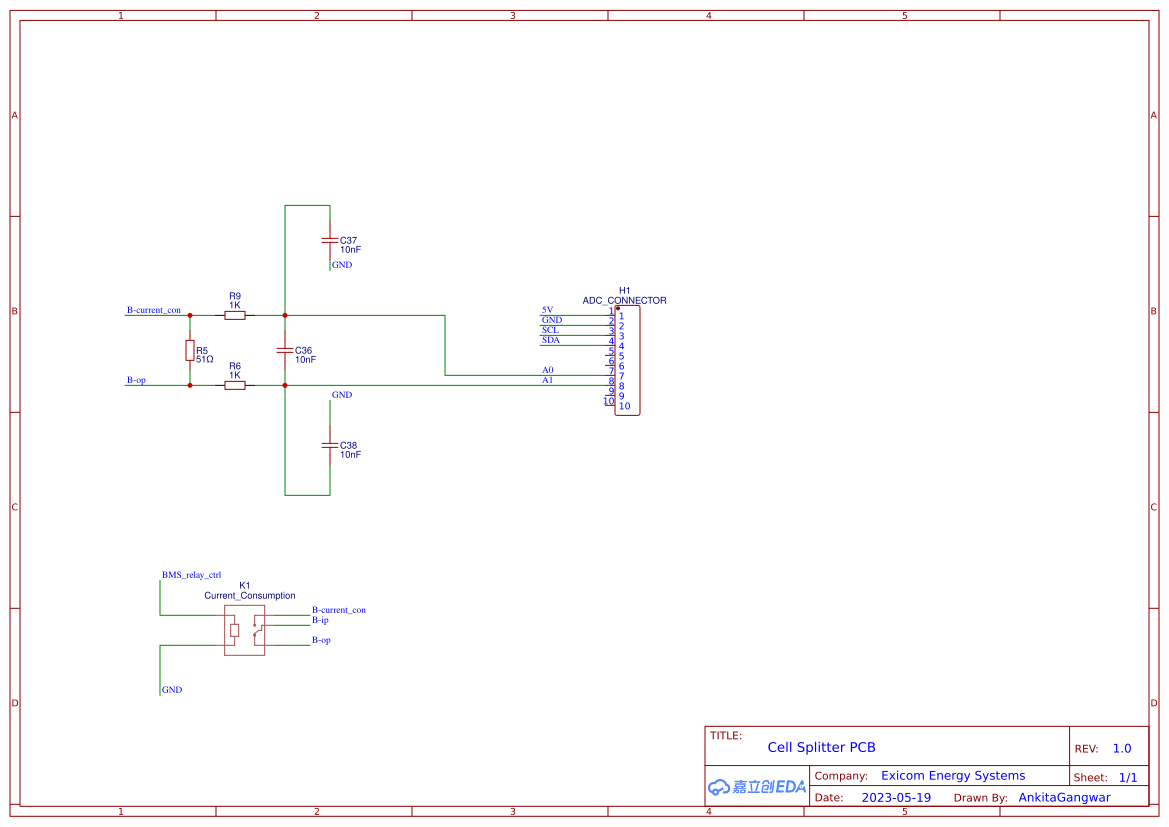Select the H1 ADC_CONNECTOR symbol
The width and height of the screenshot is (1169, 827).
click(627, 360)
